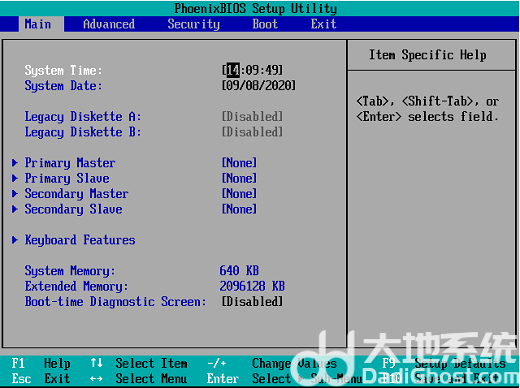Click the Extended Memory label
This screenshot has width=520, height=388.
click(76, 286)
